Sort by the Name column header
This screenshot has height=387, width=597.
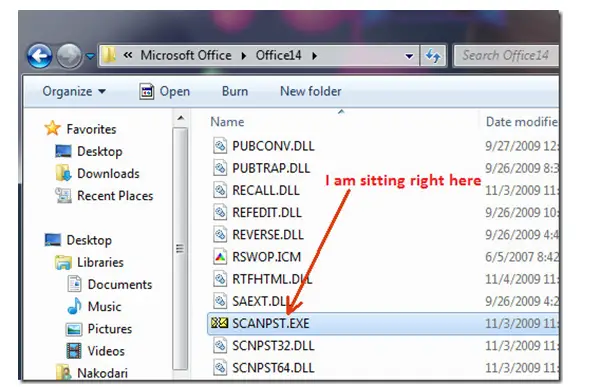(x=227, y=122)
